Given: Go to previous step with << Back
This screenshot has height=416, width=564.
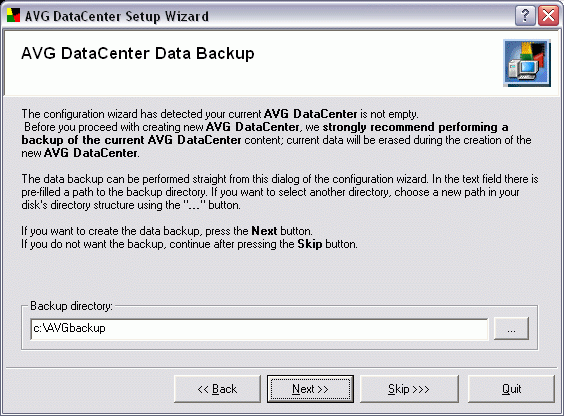Looking at the screenshot, I should [217, 389].
